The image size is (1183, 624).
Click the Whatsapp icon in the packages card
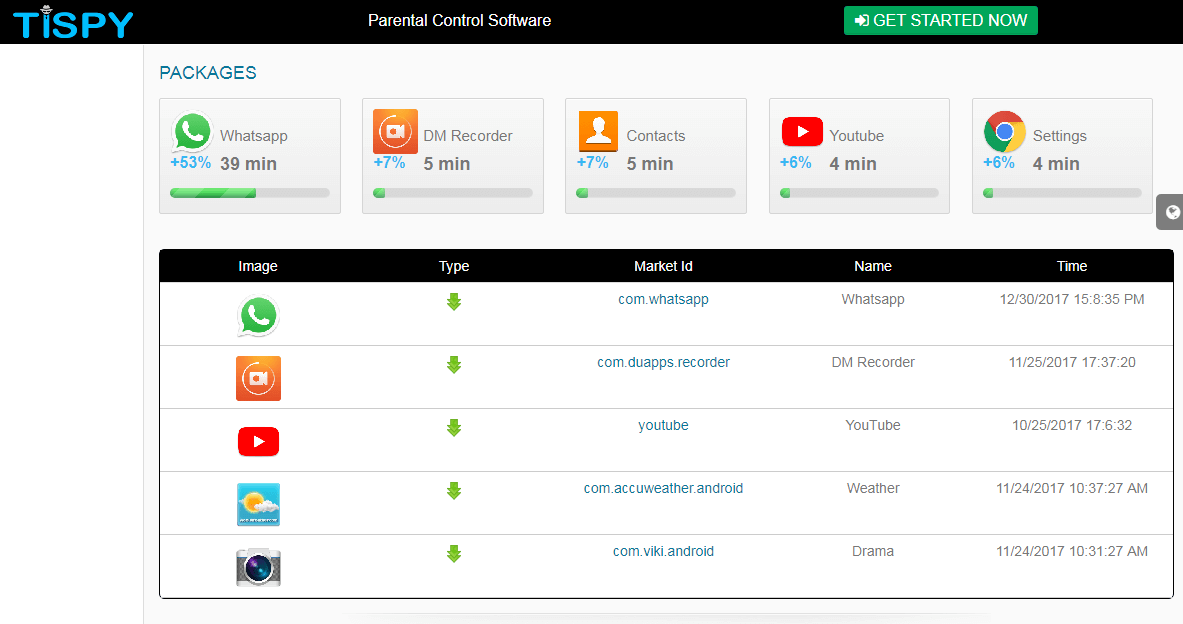coord(192,132)
